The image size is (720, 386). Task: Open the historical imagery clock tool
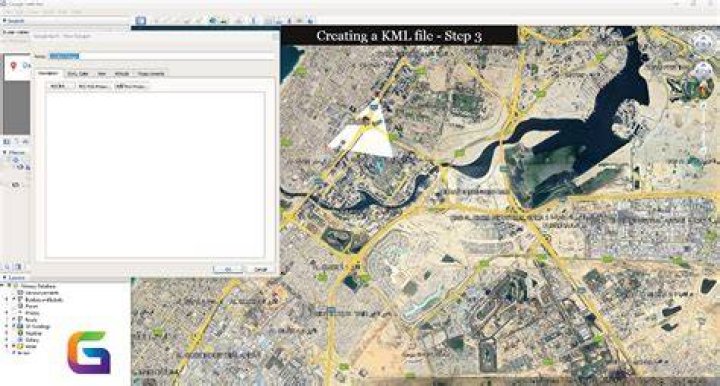point(213,21)
